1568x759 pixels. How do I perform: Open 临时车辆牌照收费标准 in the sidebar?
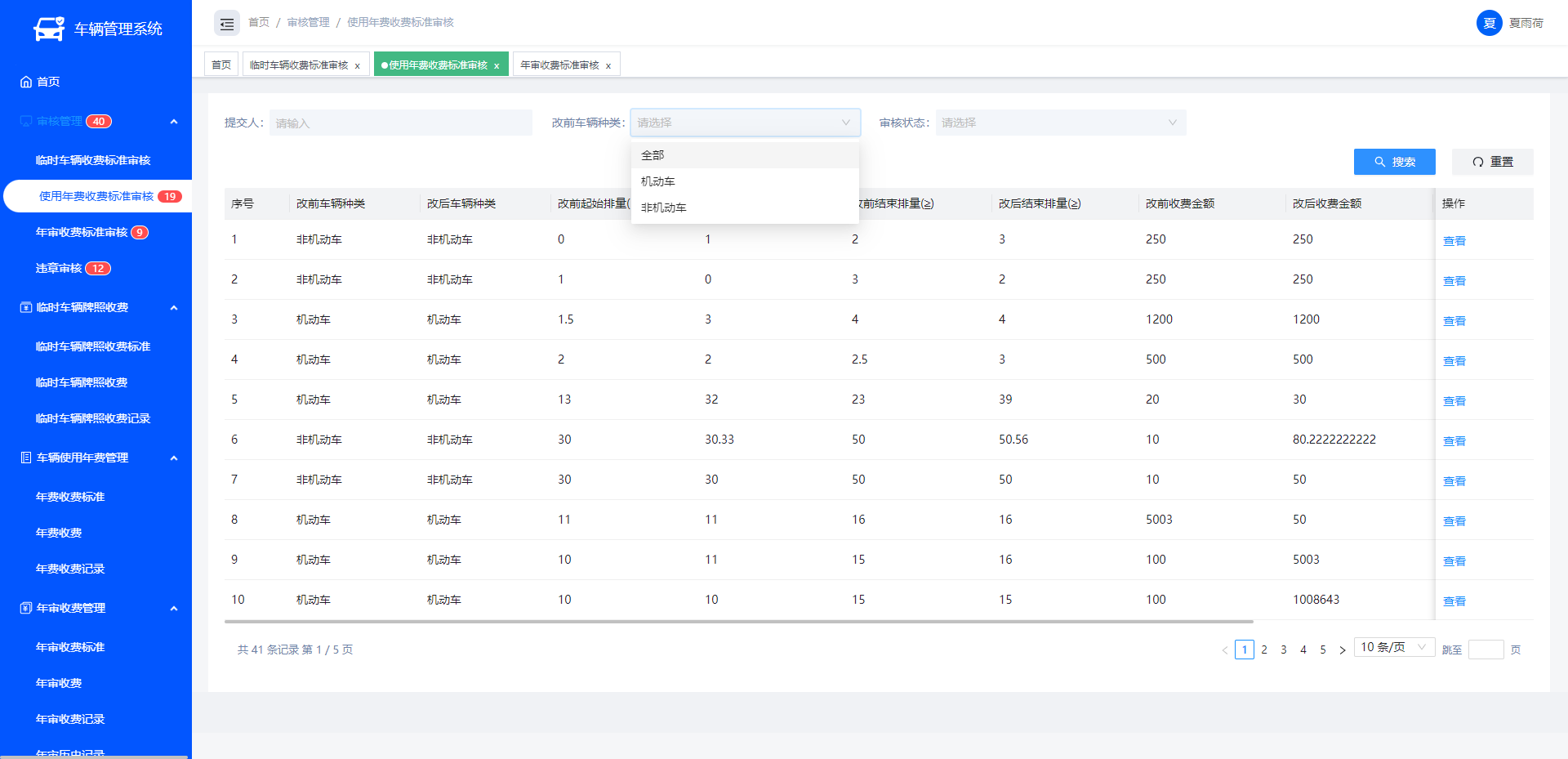92,346
